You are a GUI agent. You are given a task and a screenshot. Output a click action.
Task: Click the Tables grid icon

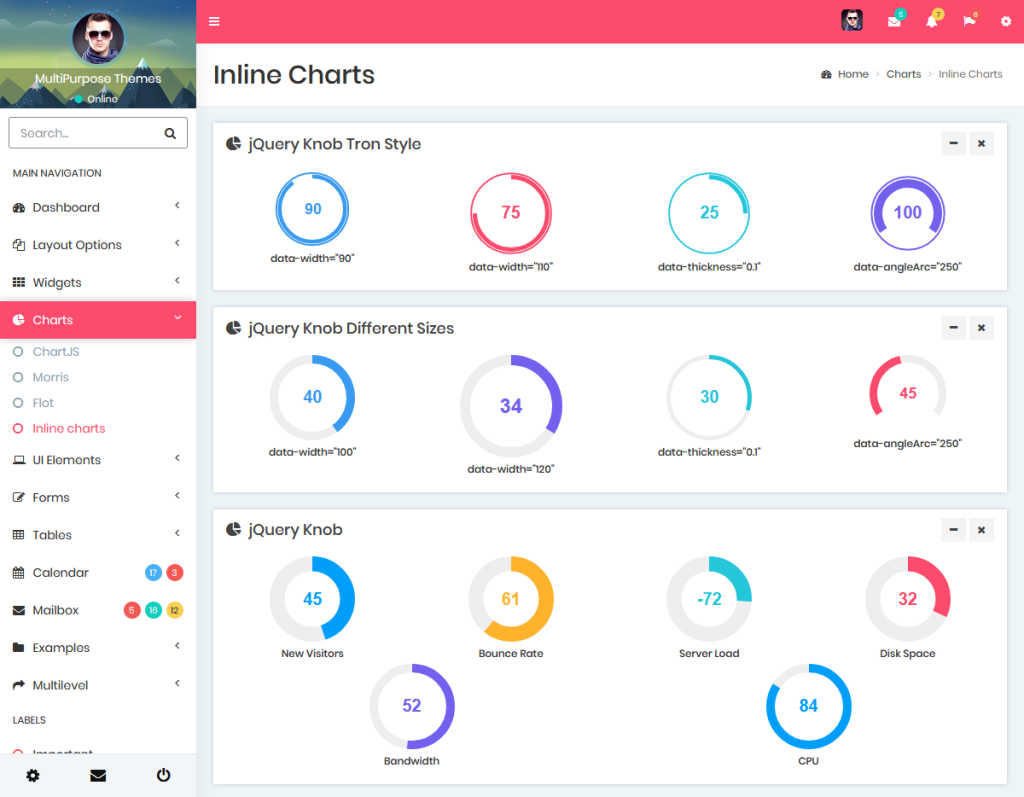19,535
